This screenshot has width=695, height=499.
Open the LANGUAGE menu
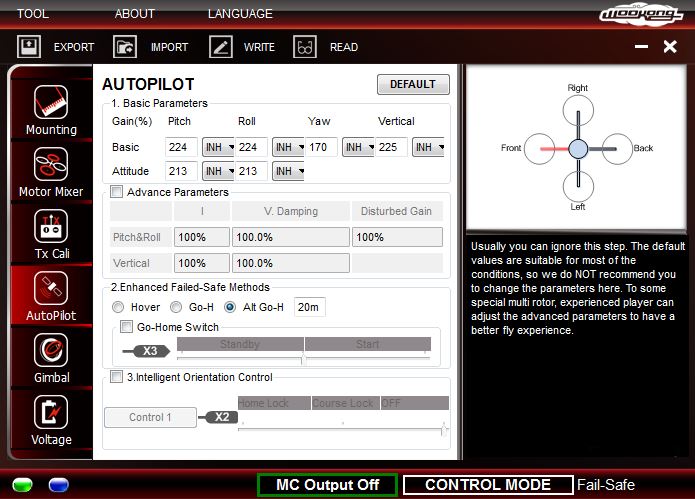(x=240, y=14)
